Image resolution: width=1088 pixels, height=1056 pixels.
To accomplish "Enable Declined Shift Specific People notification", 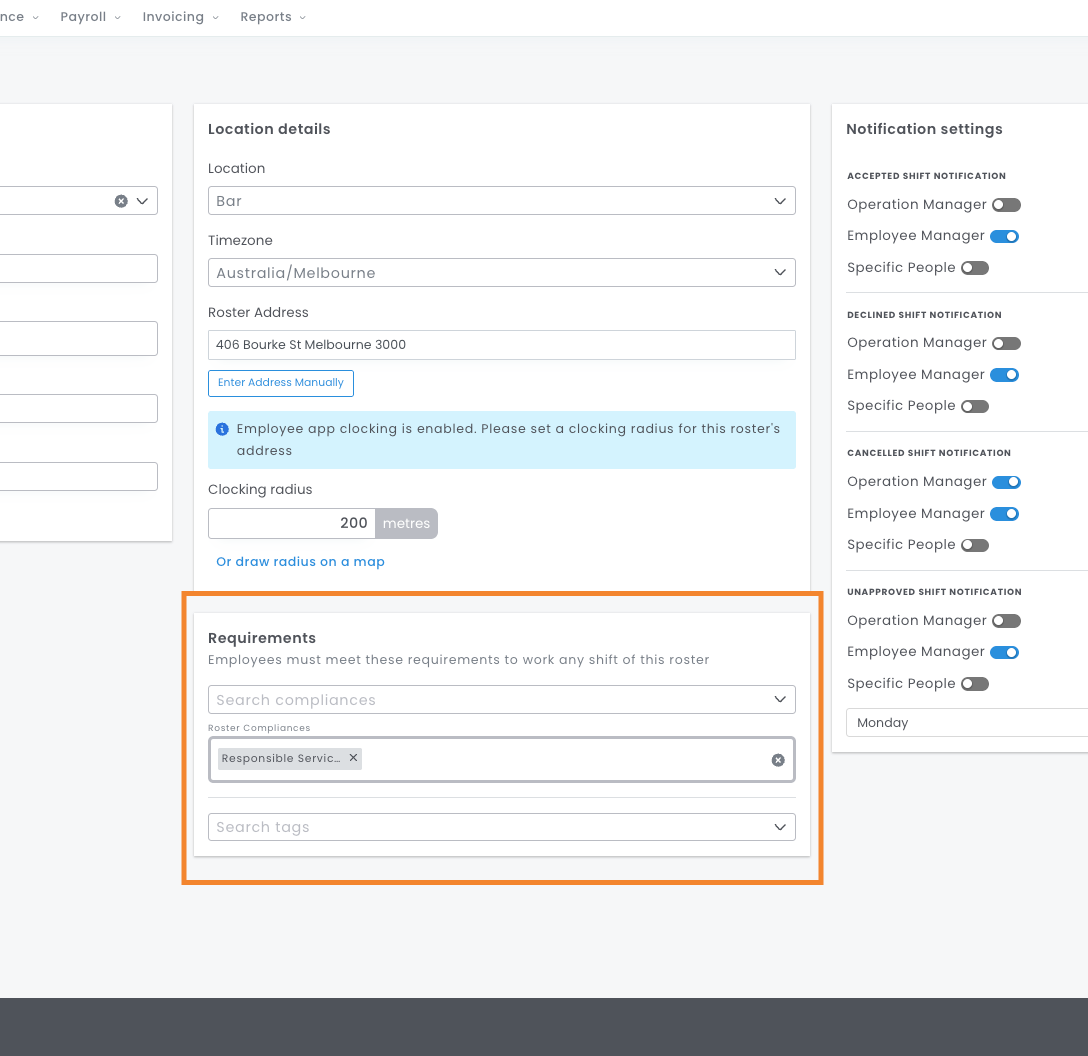I will pyautogui.click(x=975, y=406).
